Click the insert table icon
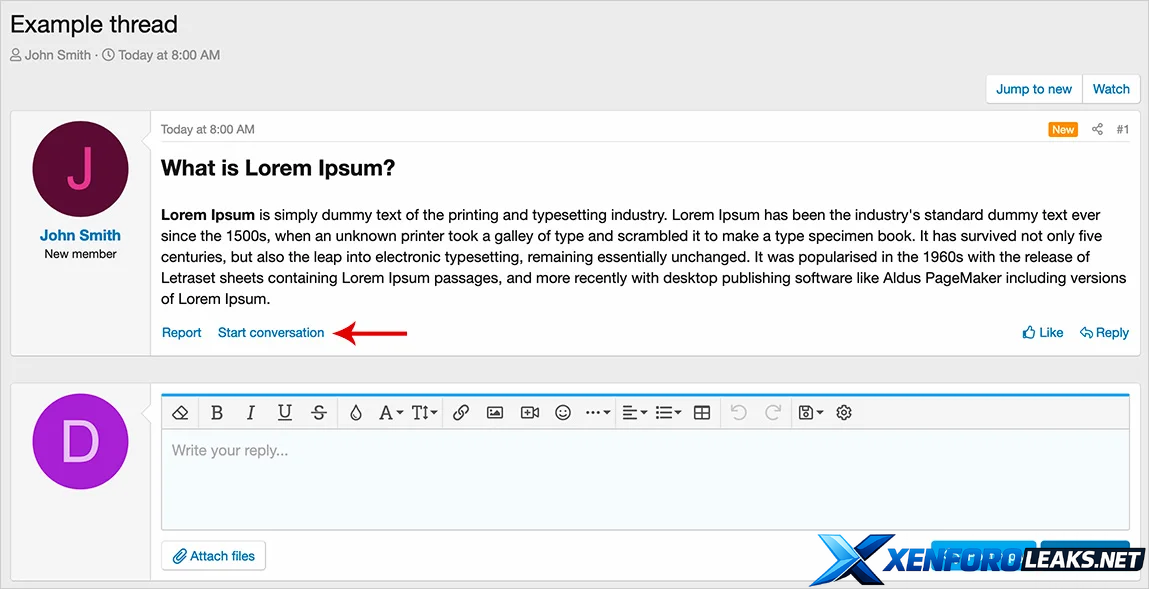 702,412
